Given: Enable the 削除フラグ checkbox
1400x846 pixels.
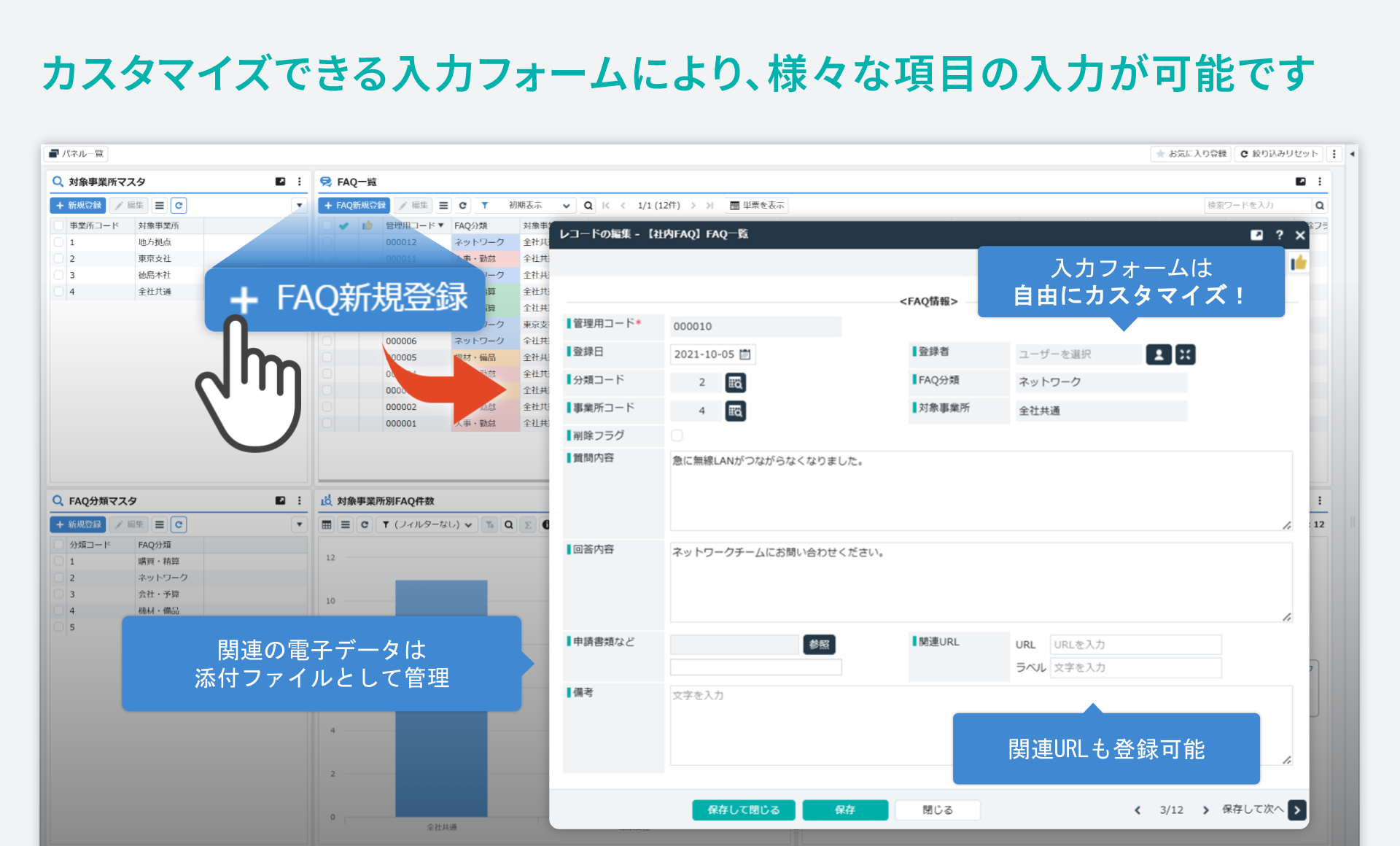Looking at the screenshot, I should [x=677, y=435].
